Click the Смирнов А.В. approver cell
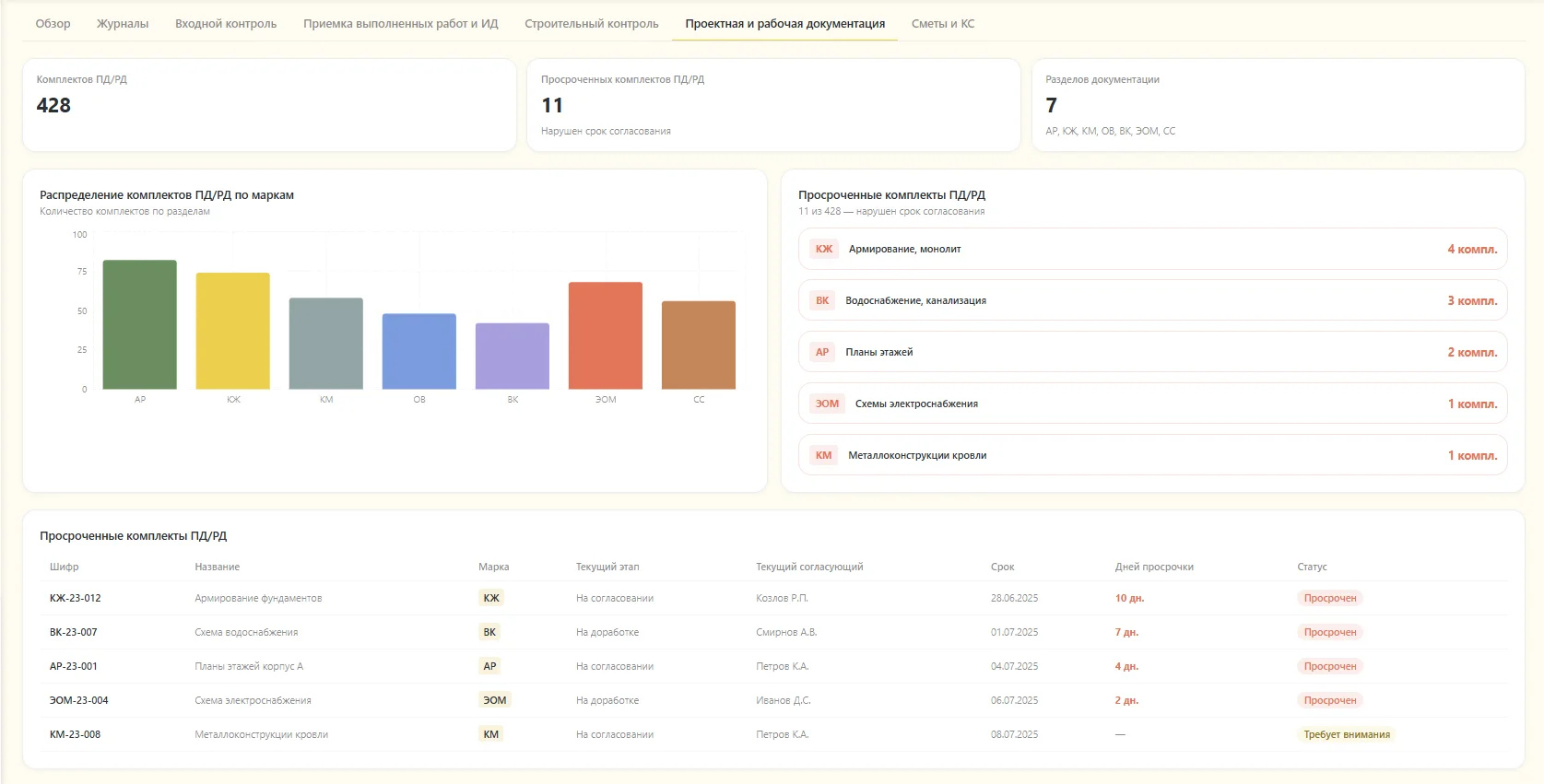This screenshot has width=1544, height=784. (786, 632)
